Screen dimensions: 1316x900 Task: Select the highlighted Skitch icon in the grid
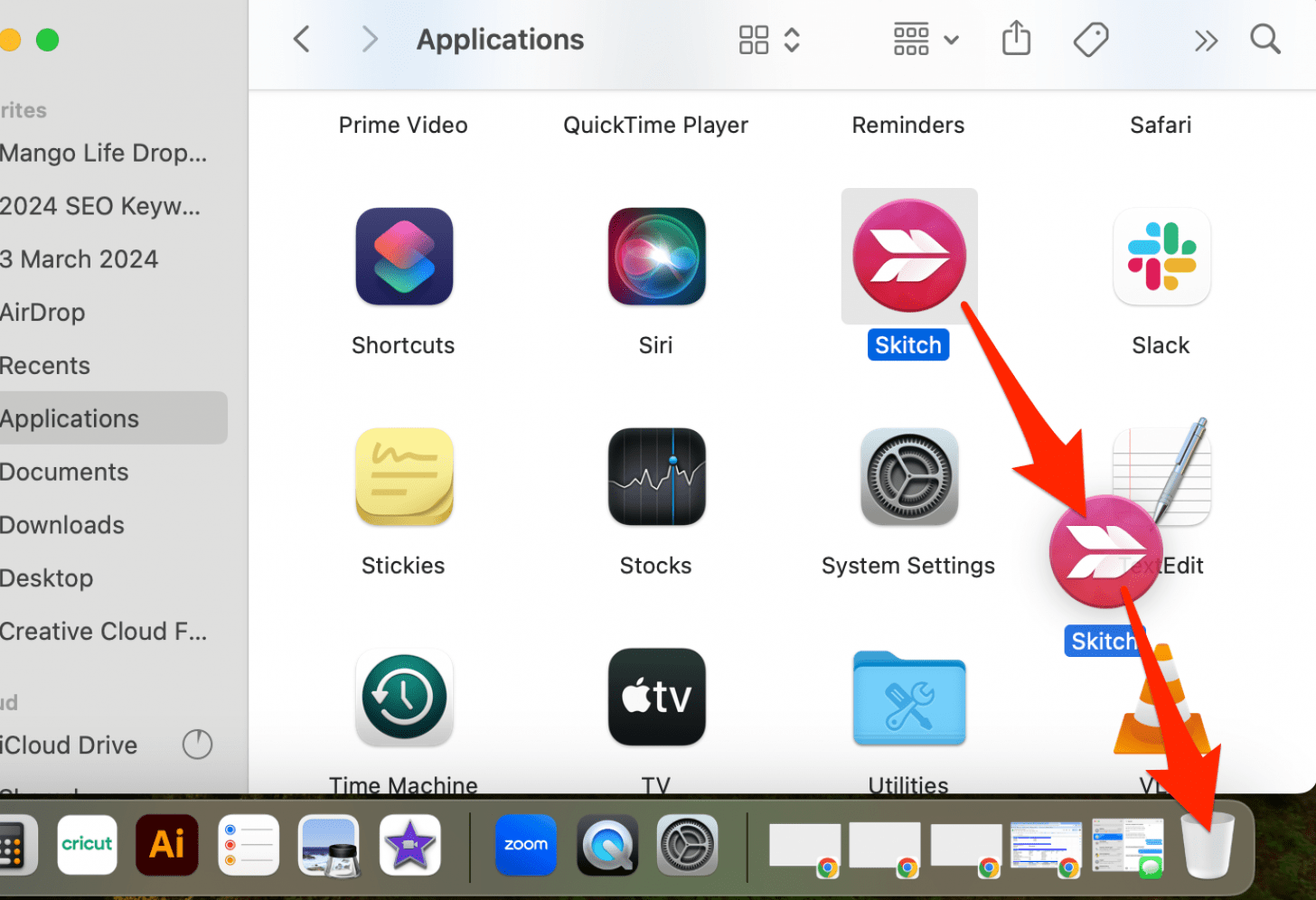click(x=909, y=257)
